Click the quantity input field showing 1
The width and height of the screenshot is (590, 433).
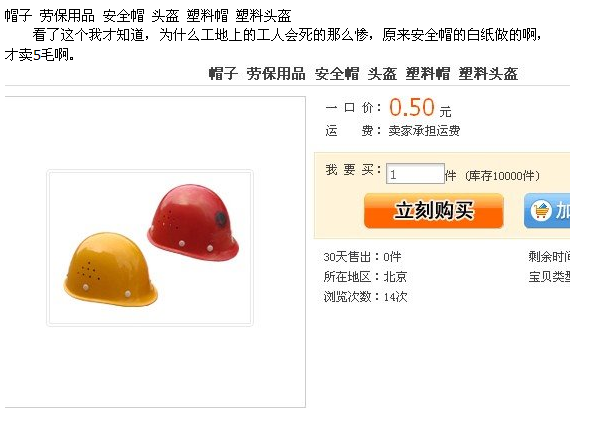pos(415,174)
